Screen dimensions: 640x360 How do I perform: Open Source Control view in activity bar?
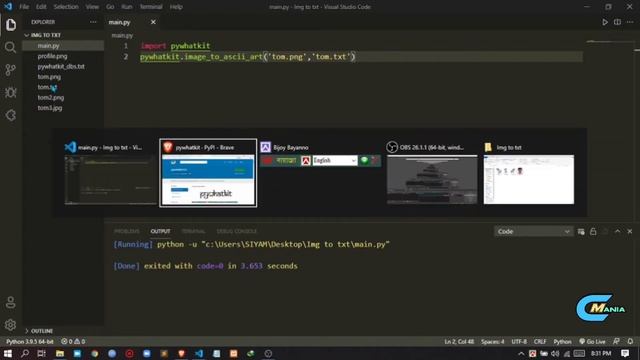point(11,70)
